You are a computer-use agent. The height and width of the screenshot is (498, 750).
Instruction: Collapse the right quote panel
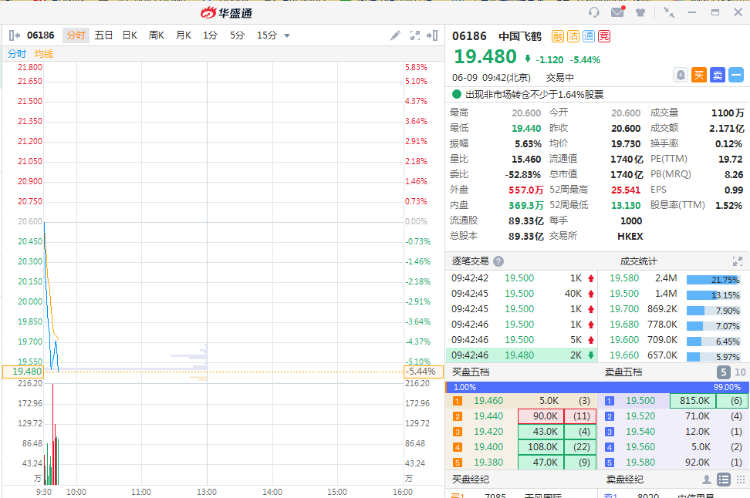point(433,35)
